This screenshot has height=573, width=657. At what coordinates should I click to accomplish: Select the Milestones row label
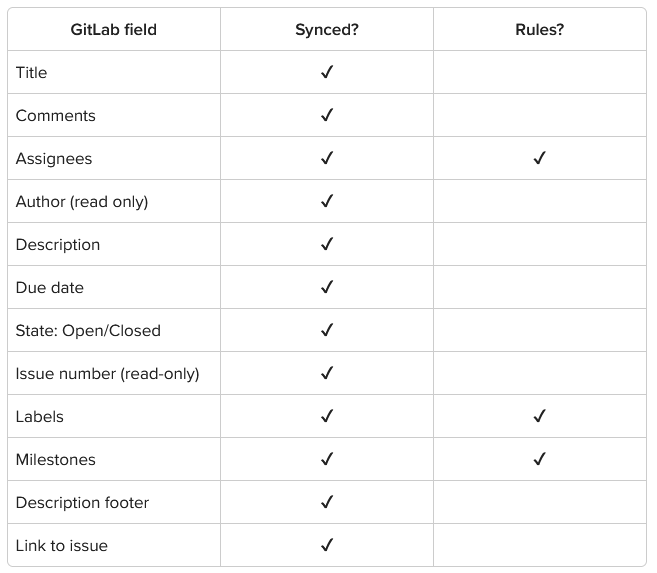(56, 460)
